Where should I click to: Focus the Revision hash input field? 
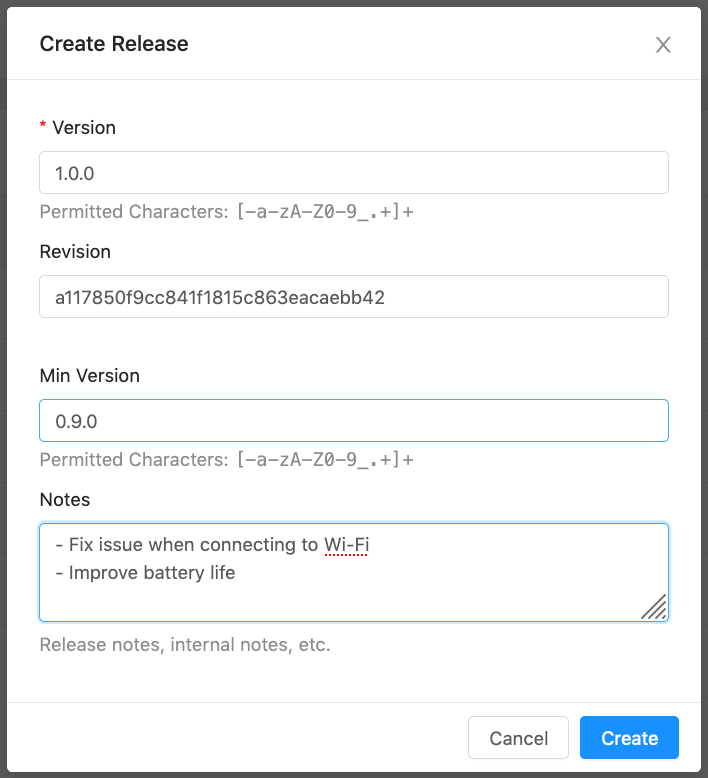(353, 297)
